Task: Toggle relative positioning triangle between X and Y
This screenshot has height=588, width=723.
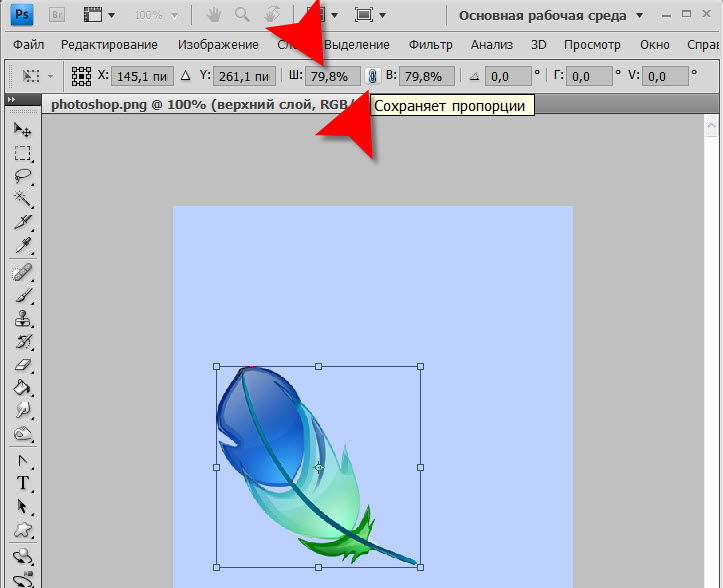Action: [187, 76]
